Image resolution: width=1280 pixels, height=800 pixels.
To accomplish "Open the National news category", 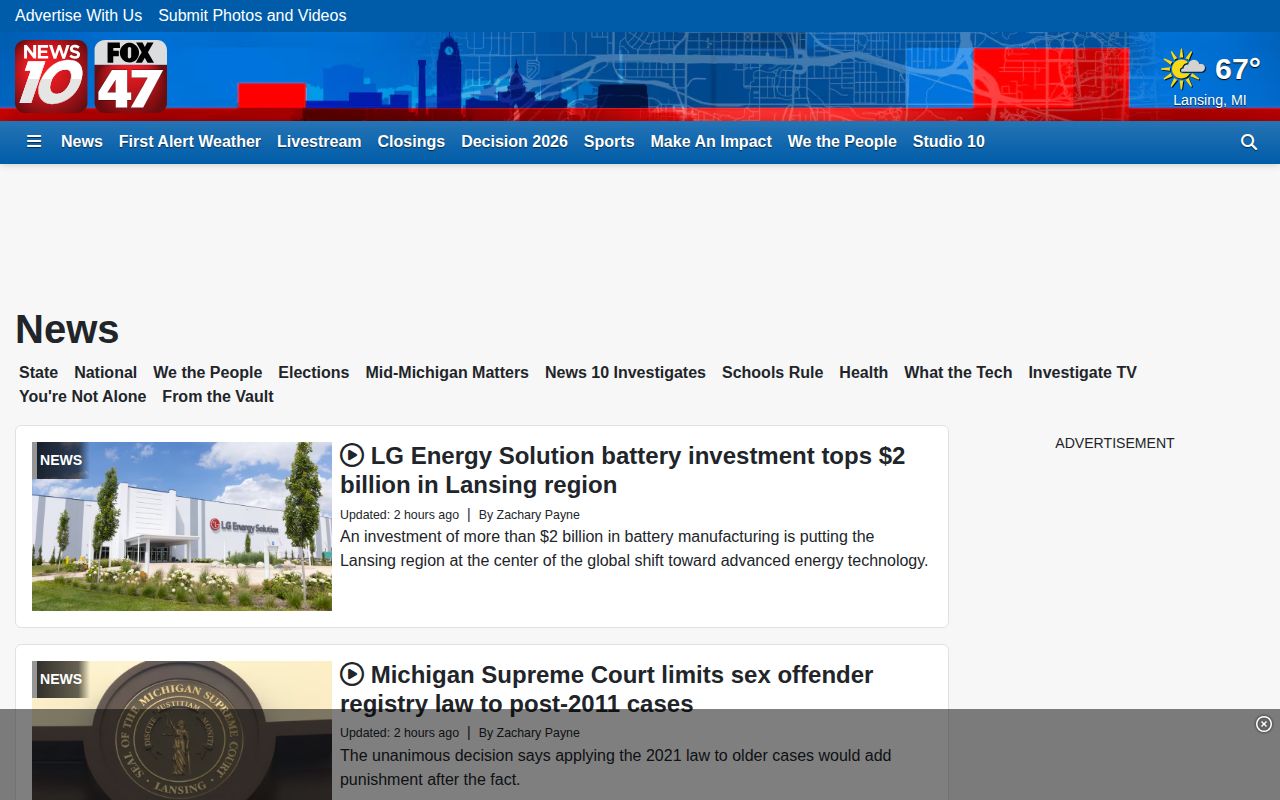I will pos(105,372).
